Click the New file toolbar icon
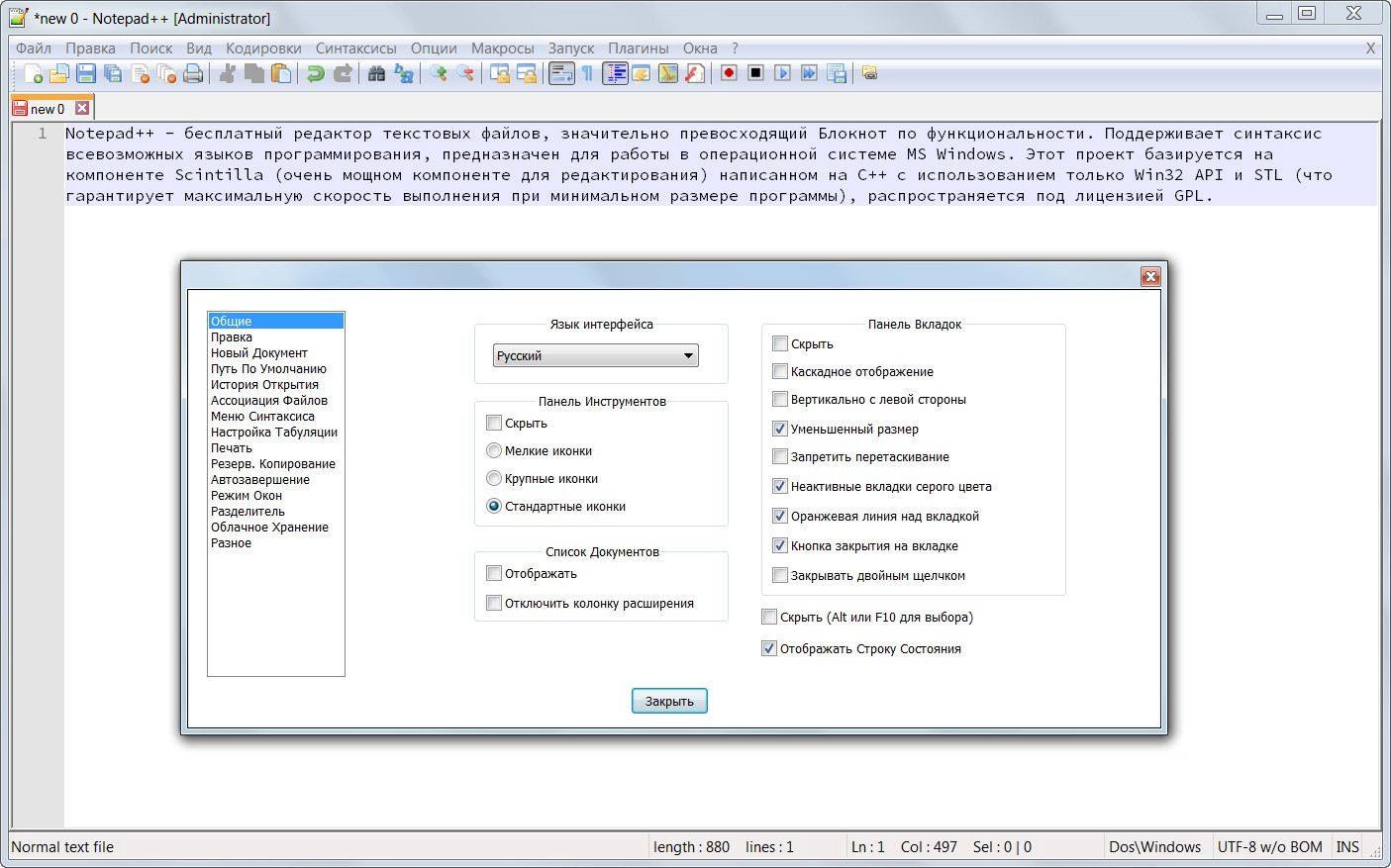Image resolution: width=1391 pixels, height=868 pixels. click(33, 73)
